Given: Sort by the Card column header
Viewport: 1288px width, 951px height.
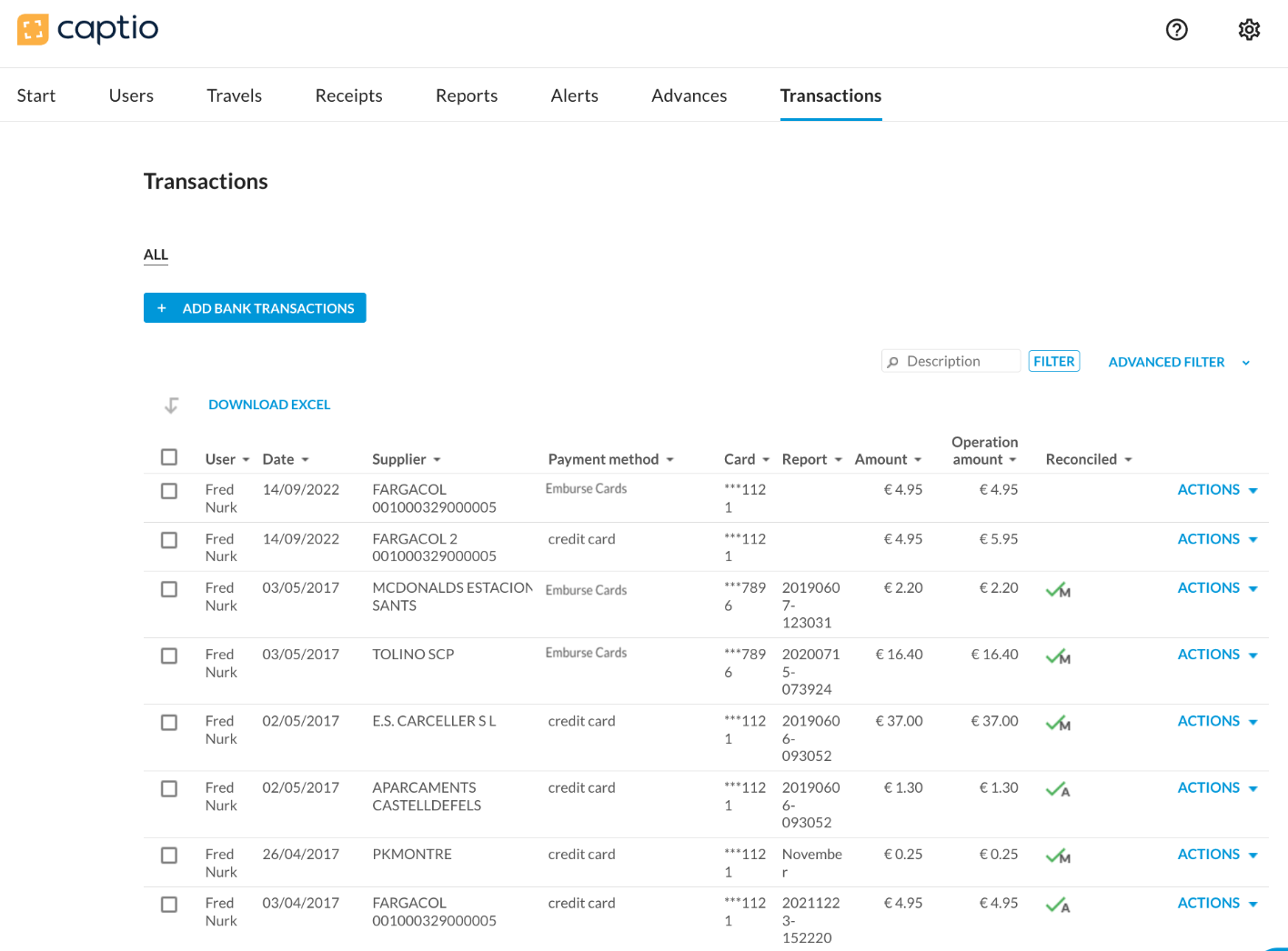Looking at the screenshot, I should 747,459.
